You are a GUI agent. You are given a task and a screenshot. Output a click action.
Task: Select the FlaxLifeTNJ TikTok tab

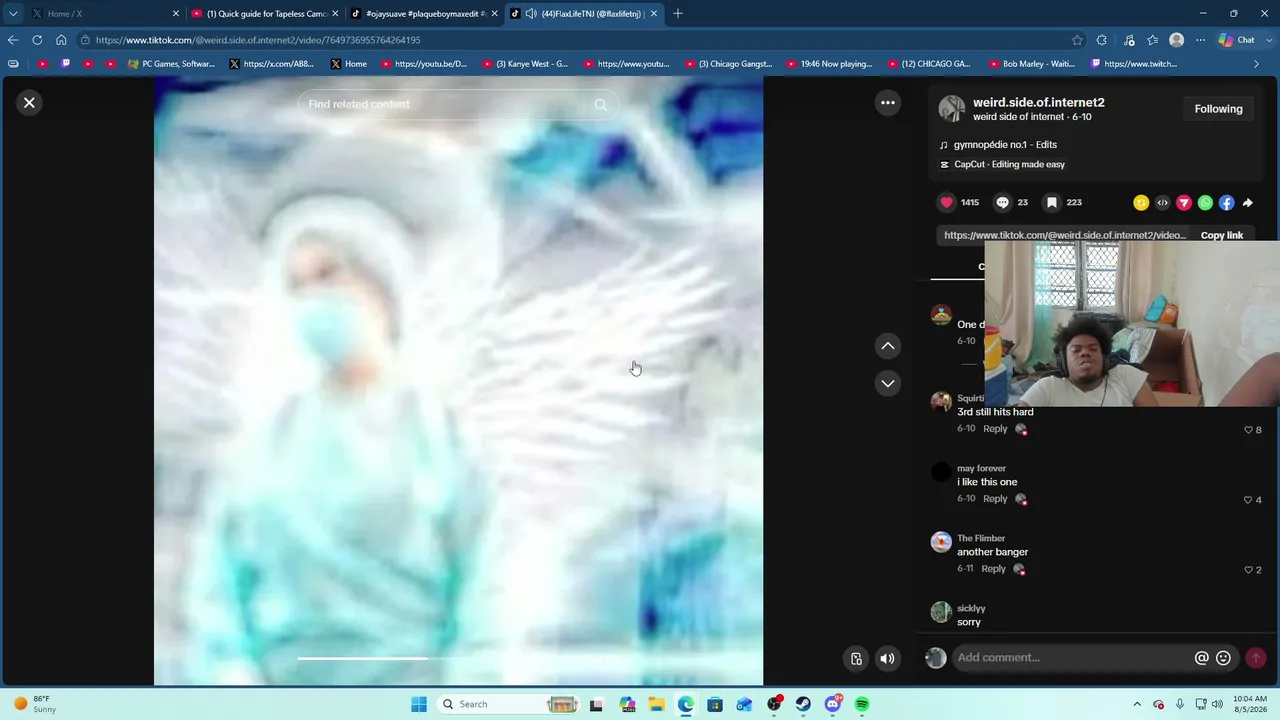tap(584, 13)
